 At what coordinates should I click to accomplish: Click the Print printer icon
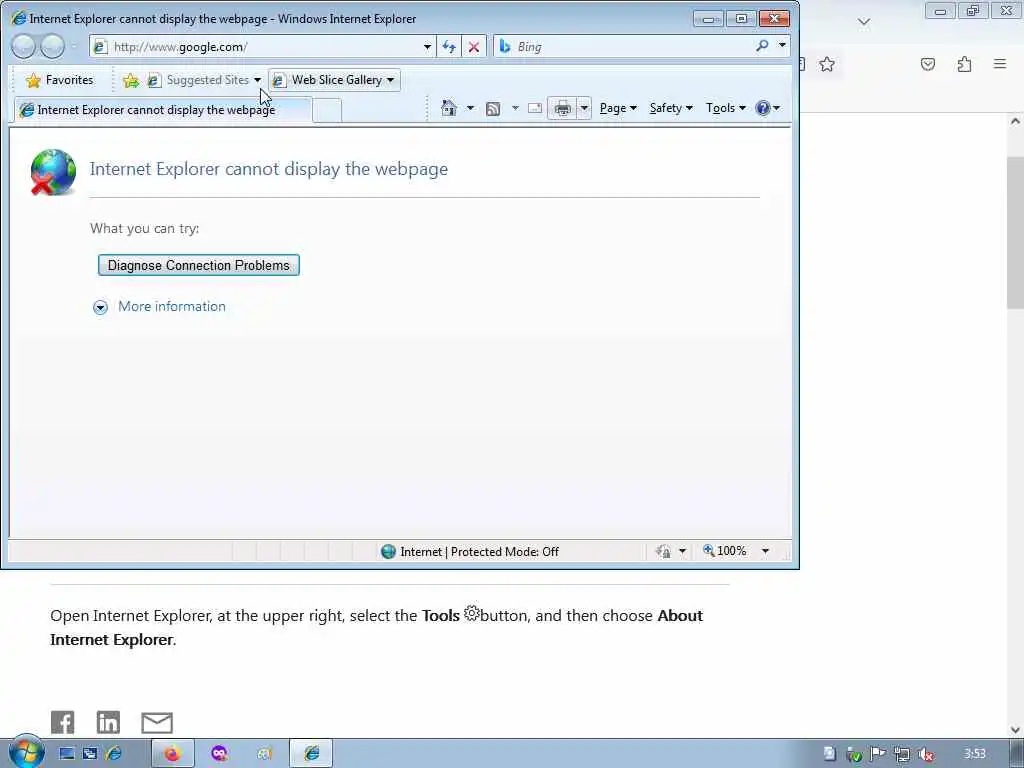point(562,108)
